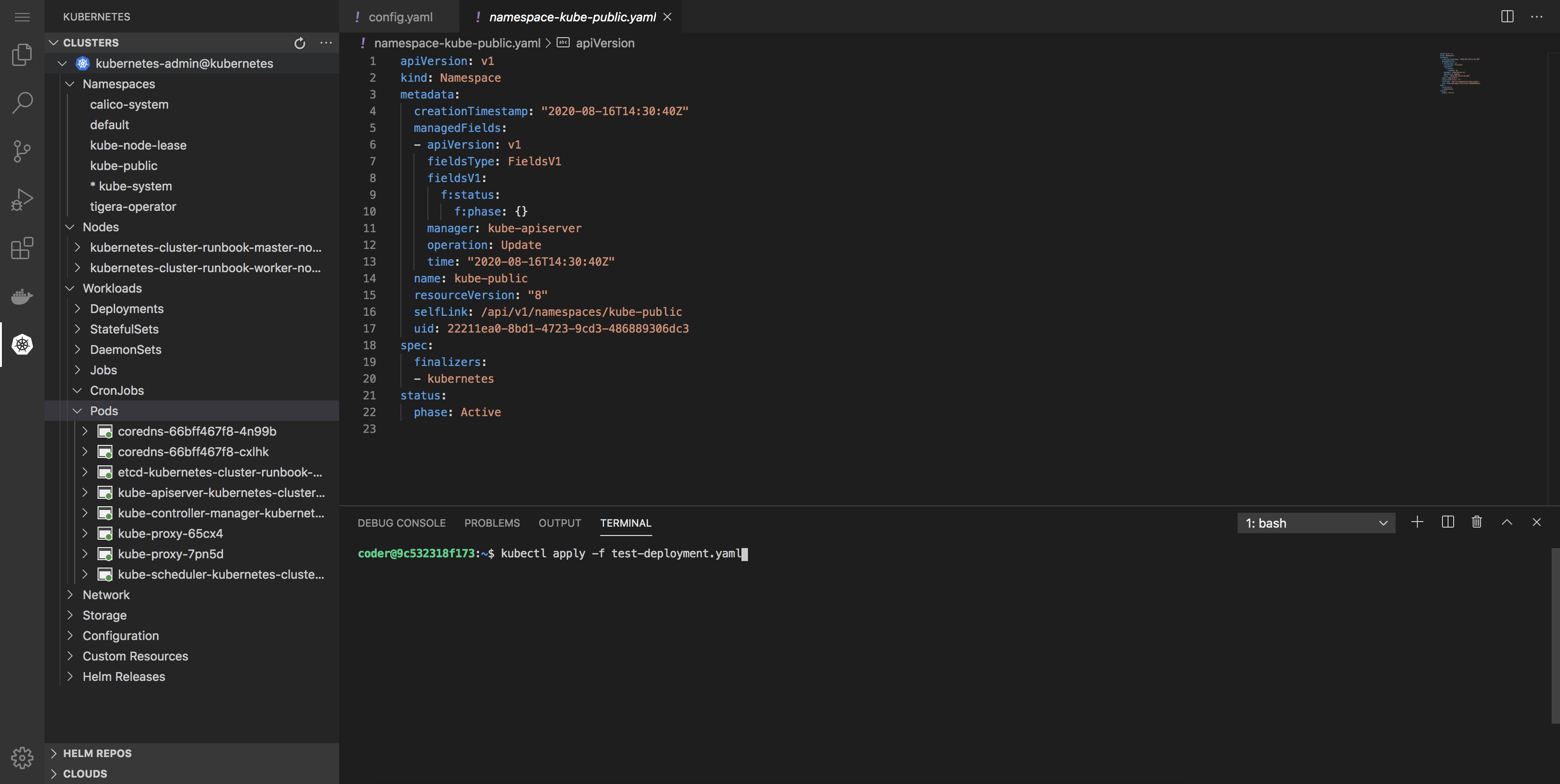Collapse the Workloads group
The width and height of the screenshot is (1560, 784).
coord(70,288)
